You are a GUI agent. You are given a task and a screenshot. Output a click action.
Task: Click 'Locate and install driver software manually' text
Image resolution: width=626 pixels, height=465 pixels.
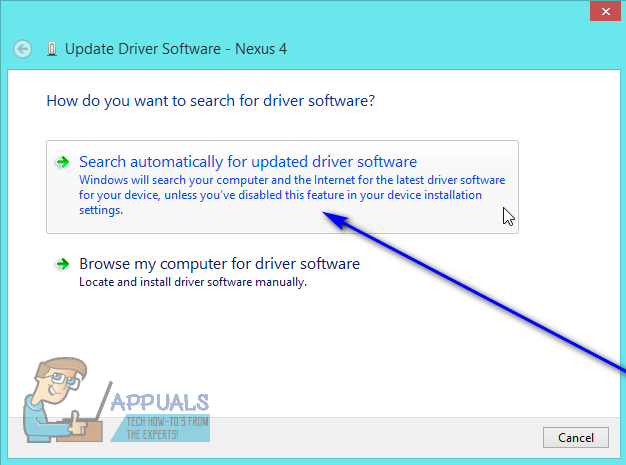pyautogui.click(x=193, y=282)
